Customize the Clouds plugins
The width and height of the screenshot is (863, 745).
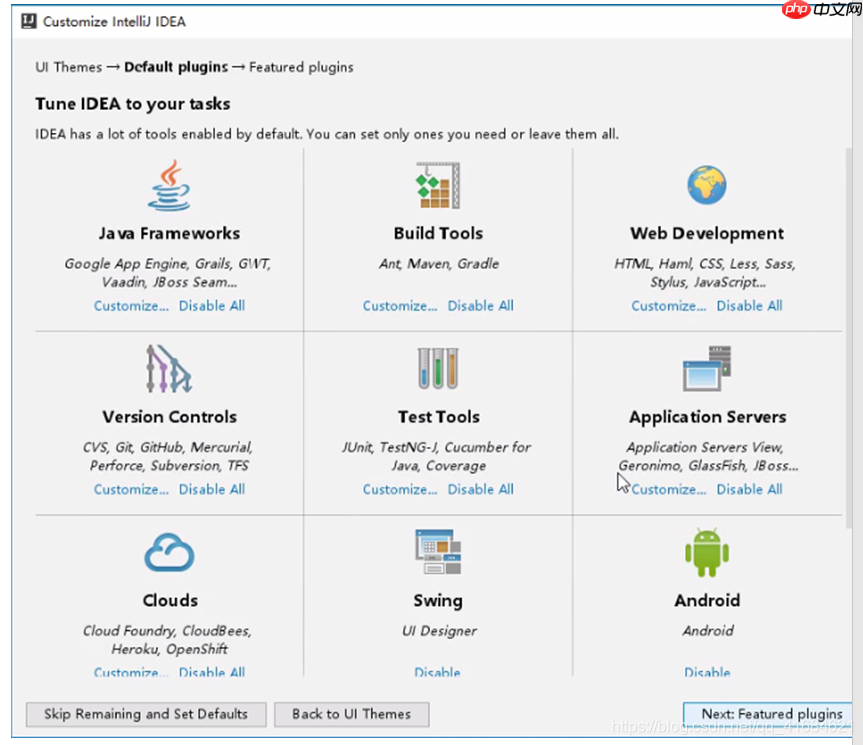pos(131,672)
